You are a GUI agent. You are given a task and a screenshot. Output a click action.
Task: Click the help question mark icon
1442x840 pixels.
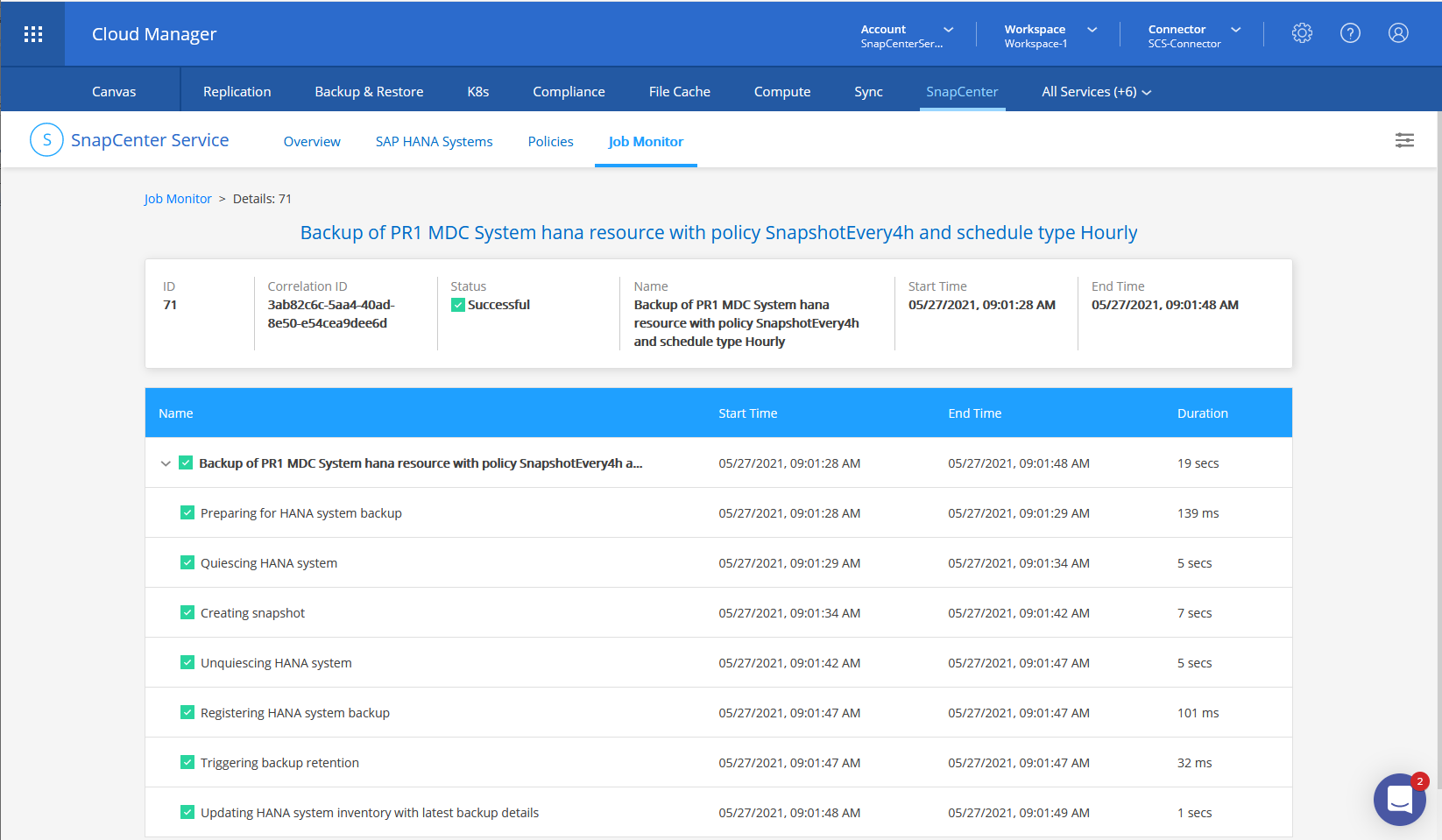tap(1350, 33)
